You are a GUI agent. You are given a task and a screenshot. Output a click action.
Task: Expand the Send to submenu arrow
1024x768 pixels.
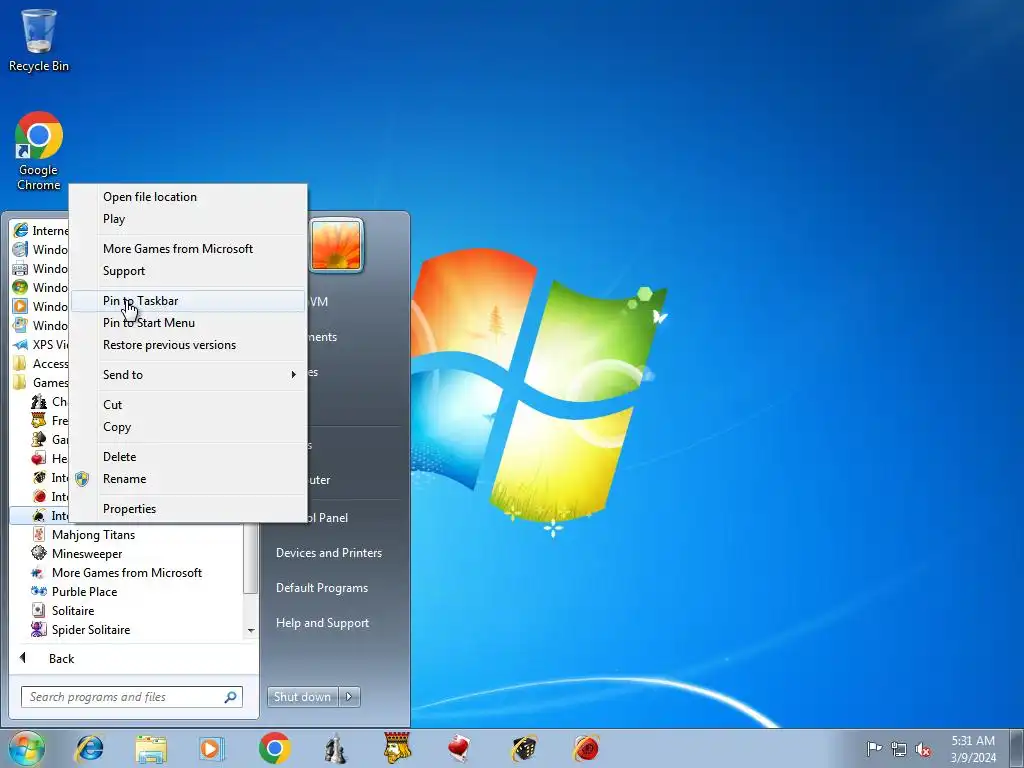293,375
